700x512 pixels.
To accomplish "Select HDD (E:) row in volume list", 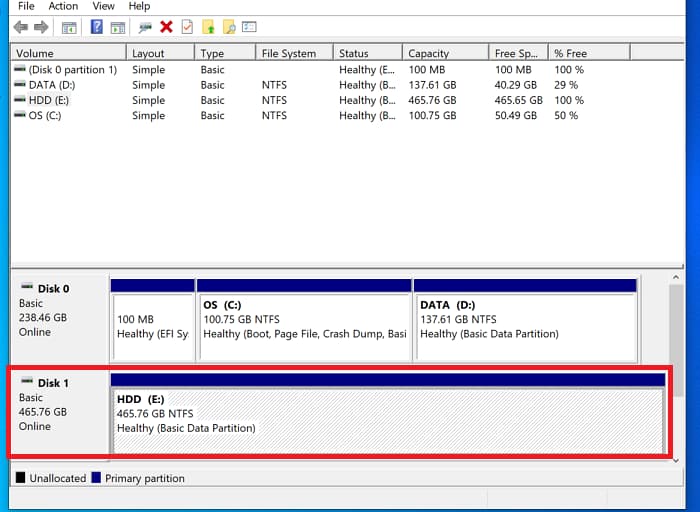I will point(42,100).
